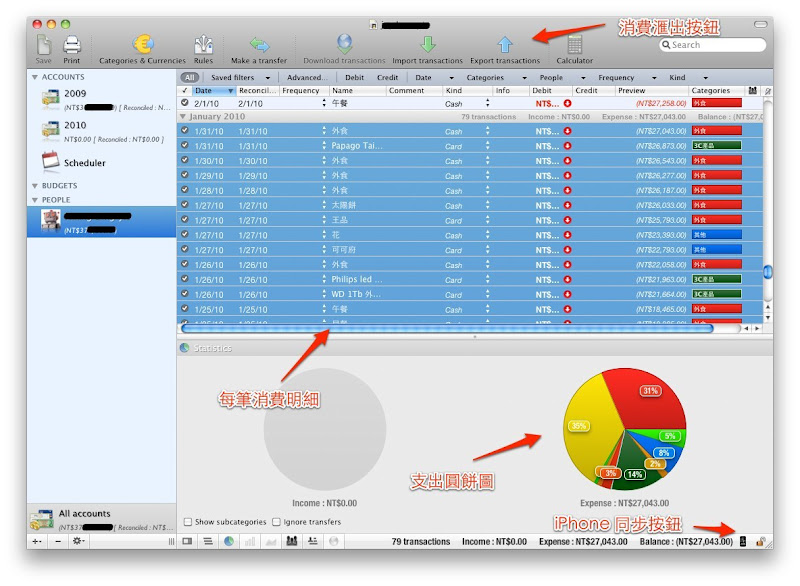This screenshot has width=800, height=586.
Task: Click Download transactions globe icon
Action: coord(344,44)
